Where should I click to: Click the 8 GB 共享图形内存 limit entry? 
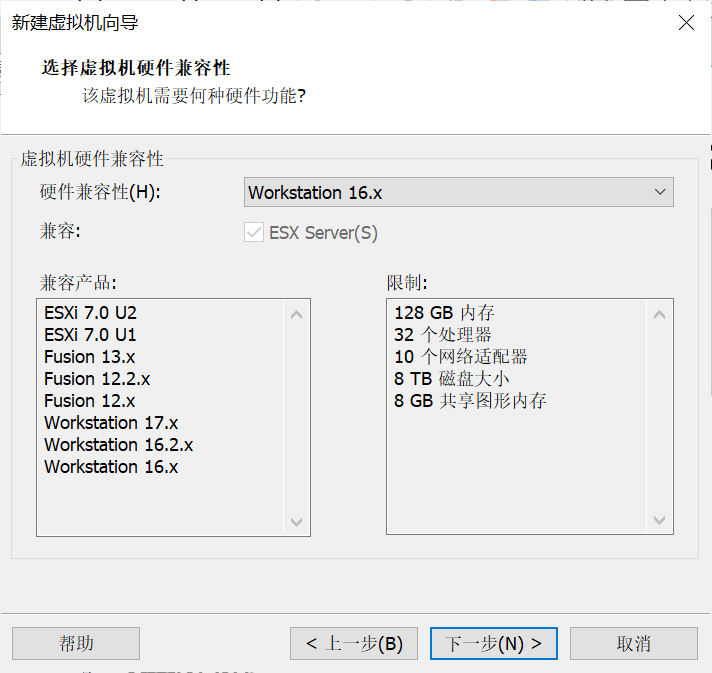click(470, 401)
